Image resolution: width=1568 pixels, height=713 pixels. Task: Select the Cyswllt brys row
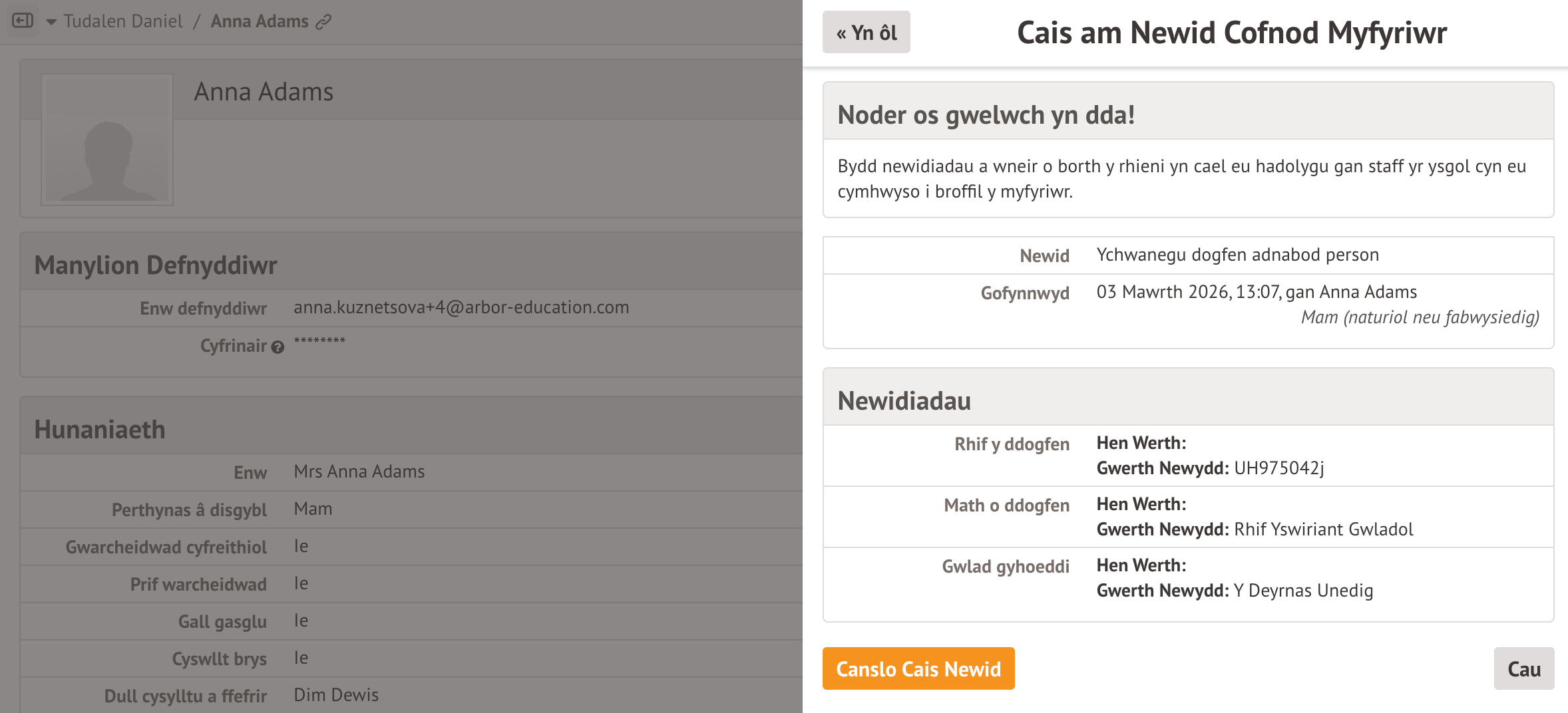click(410, 658)
